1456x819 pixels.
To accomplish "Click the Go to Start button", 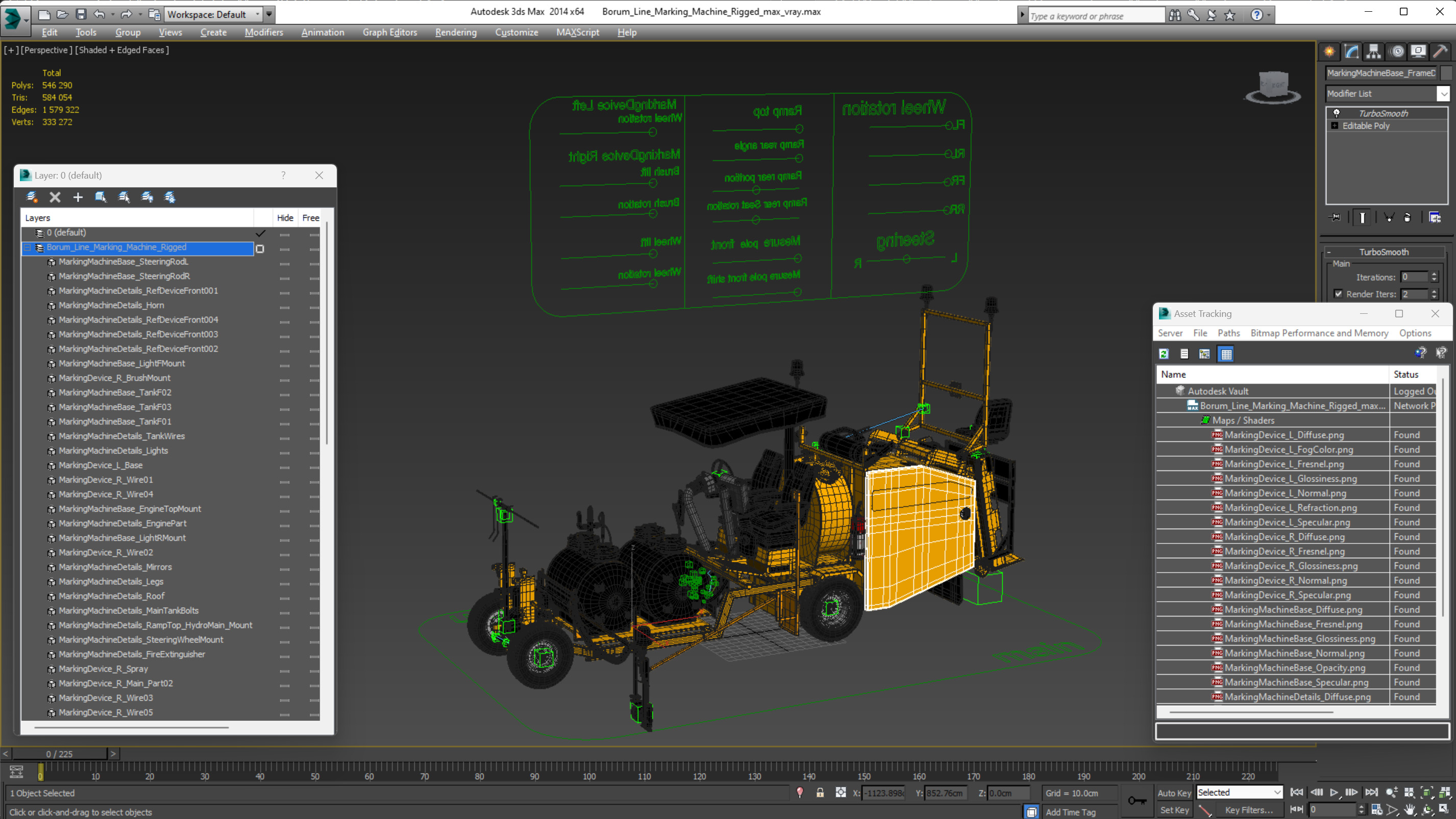I will (1297, 792).
